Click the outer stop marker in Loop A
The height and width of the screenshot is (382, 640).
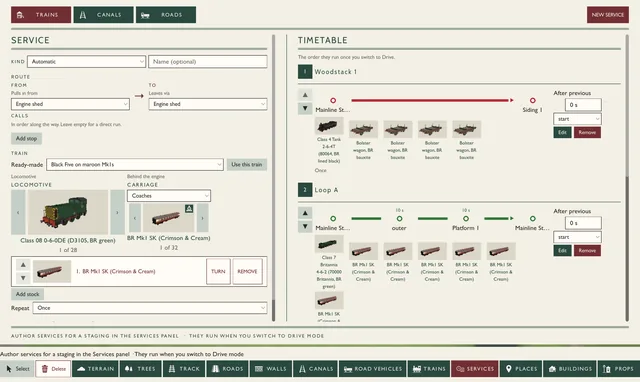399,219
